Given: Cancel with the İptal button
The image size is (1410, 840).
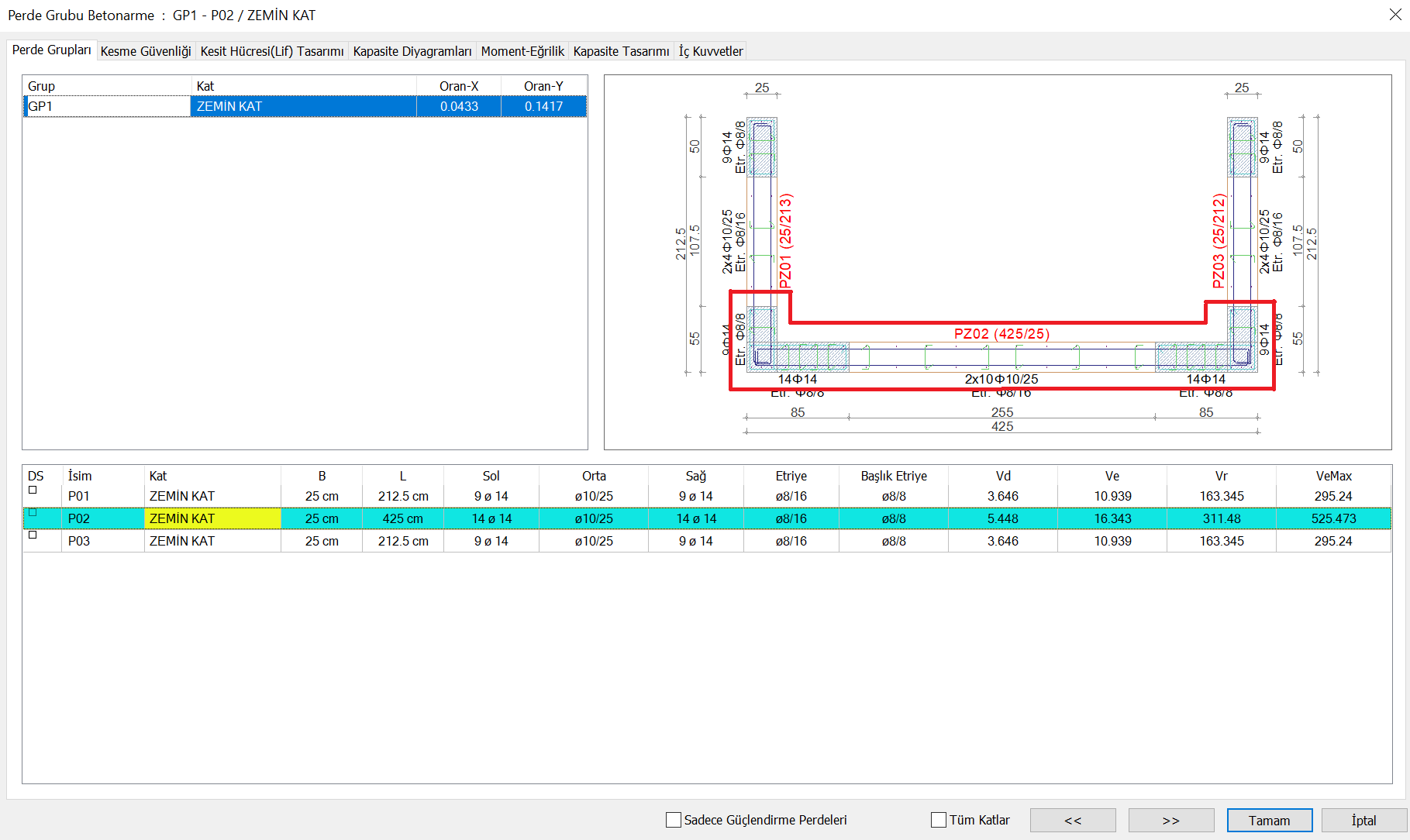Looking at the screenshot, I should coord(1364,820).
